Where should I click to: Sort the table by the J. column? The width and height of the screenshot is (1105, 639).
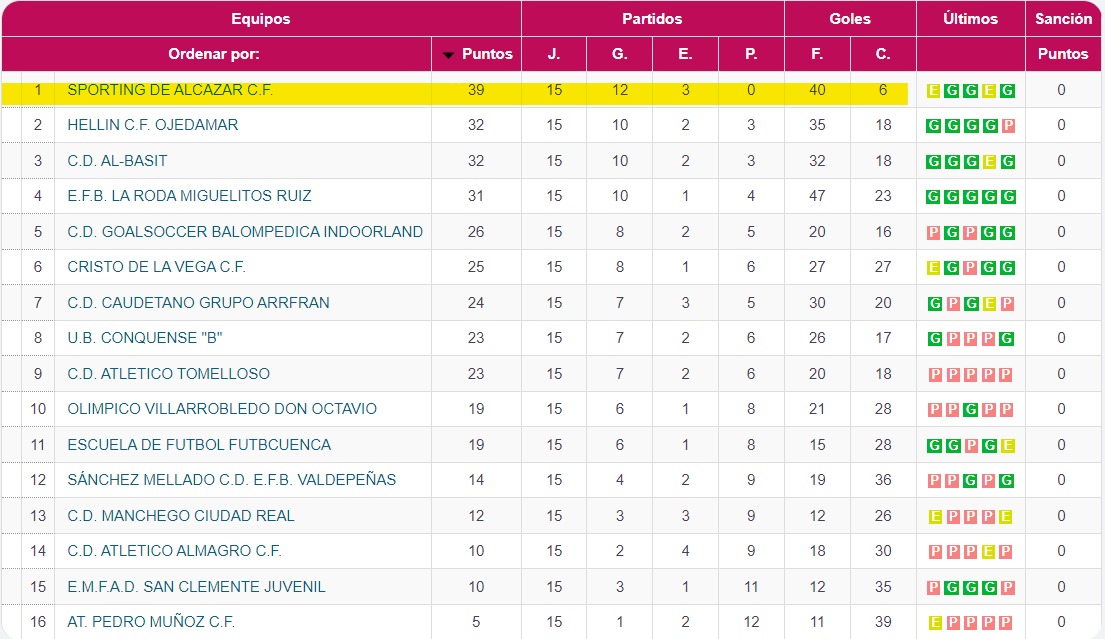554,54
